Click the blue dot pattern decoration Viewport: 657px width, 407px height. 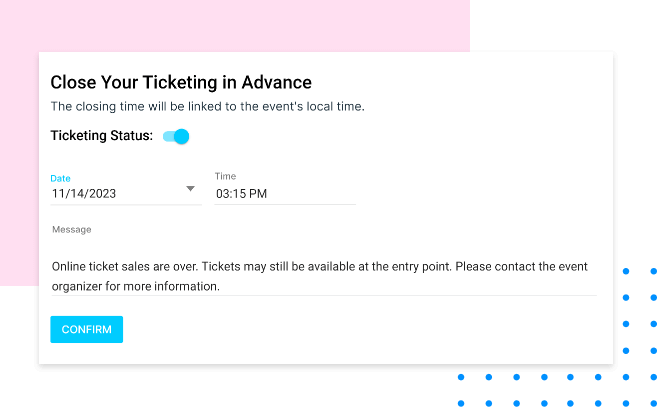[626, 324]
